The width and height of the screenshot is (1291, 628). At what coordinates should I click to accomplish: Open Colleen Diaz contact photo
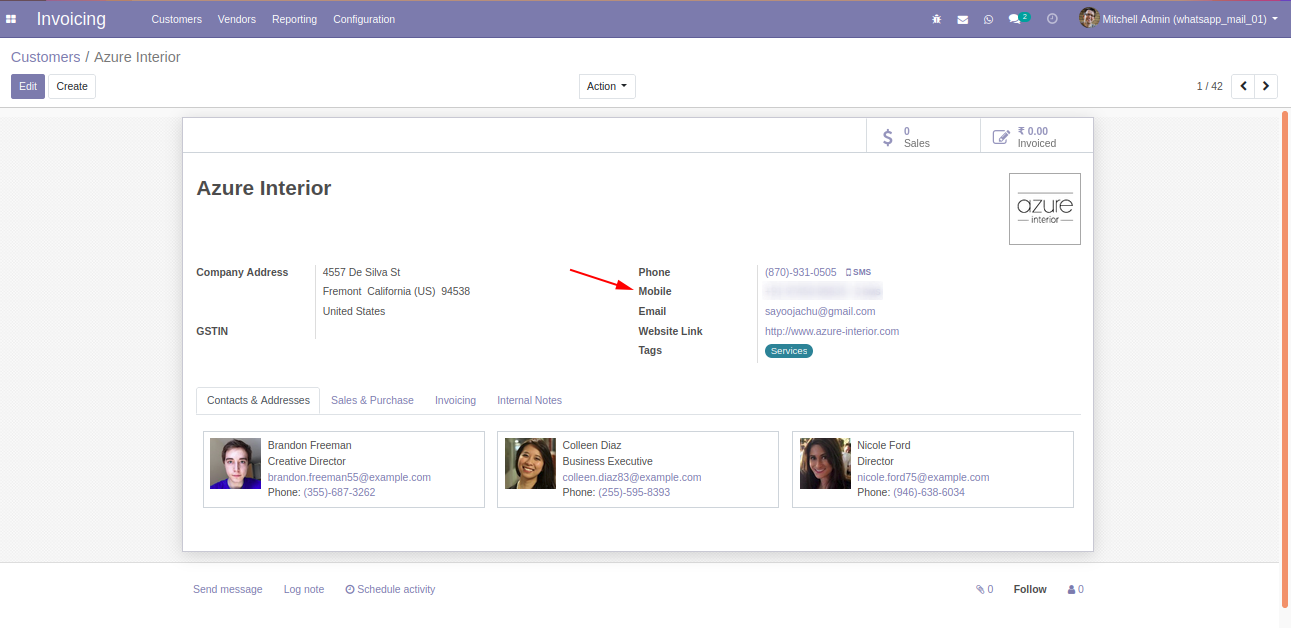pos(530,464)
